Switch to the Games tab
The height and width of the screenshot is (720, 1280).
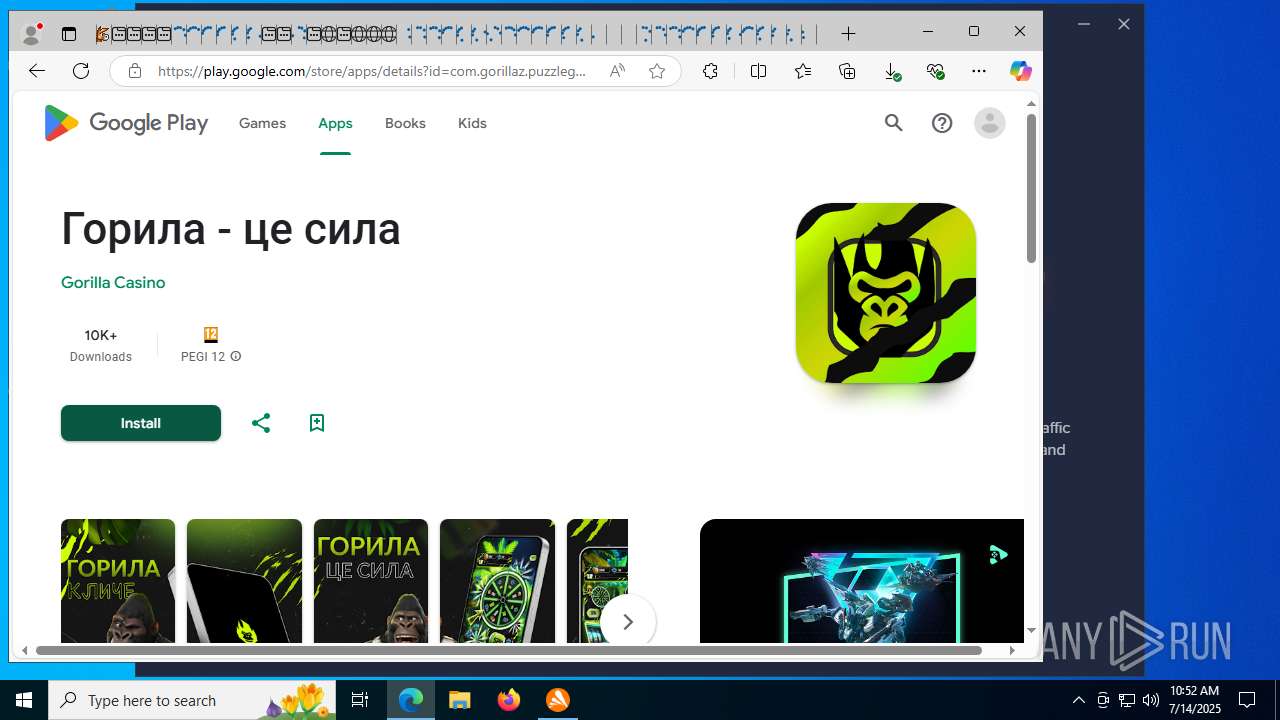pyautogui.click(x=262, y=123)
